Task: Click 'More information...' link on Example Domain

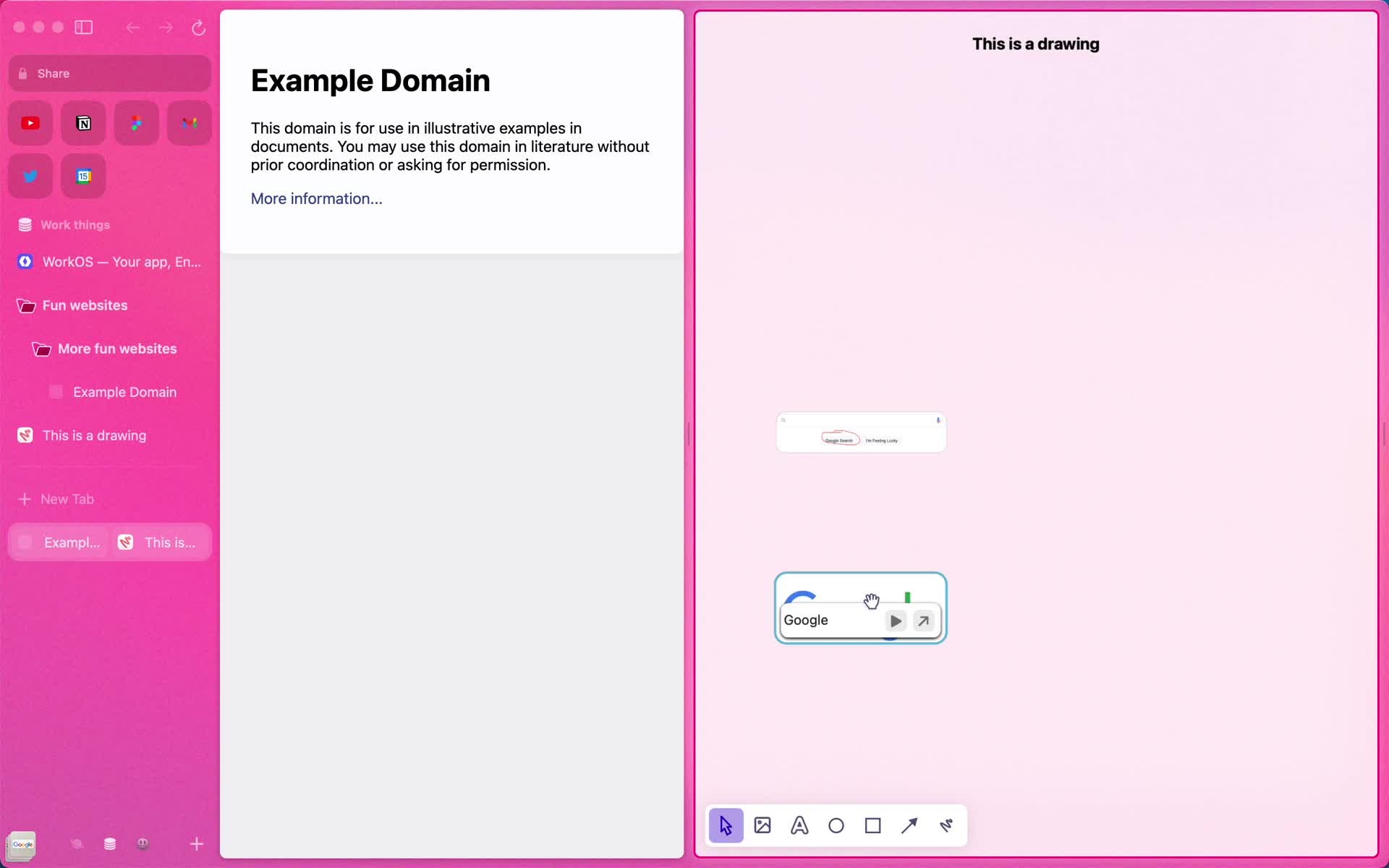Action: coord(316,198)
